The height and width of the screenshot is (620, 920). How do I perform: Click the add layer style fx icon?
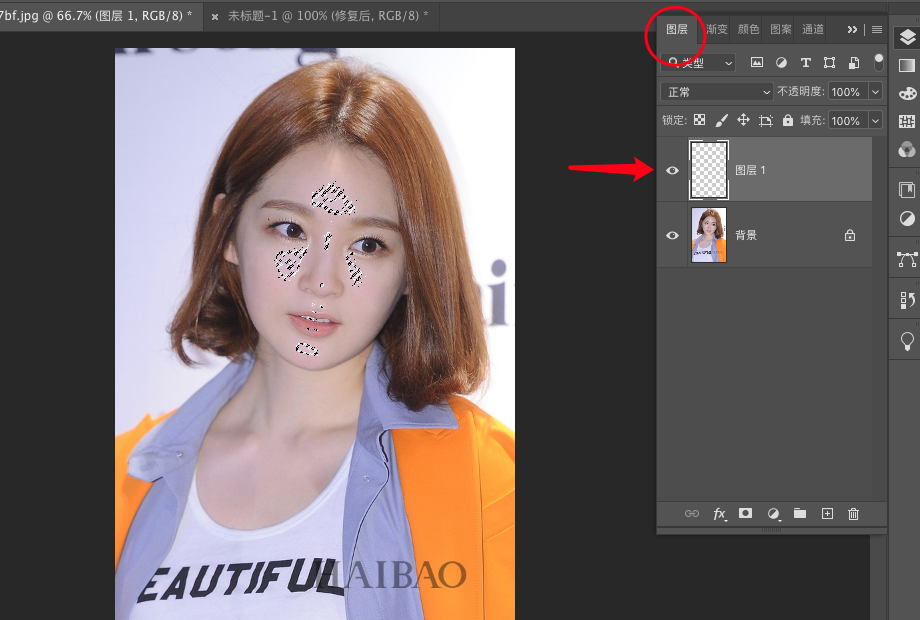pyautogui.click(x=719, y=514)
